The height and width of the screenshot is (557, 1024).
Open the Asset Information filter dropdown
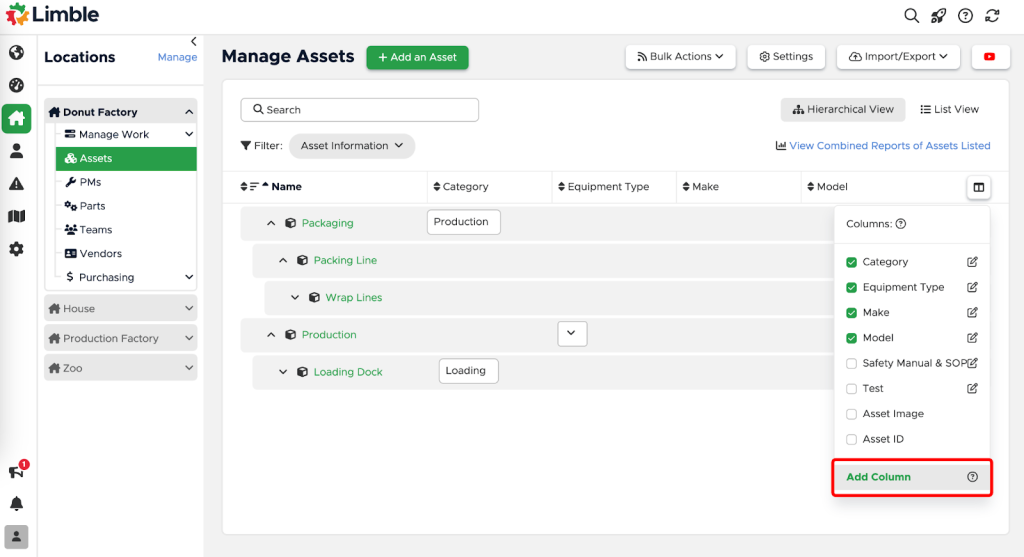(351, 146)
